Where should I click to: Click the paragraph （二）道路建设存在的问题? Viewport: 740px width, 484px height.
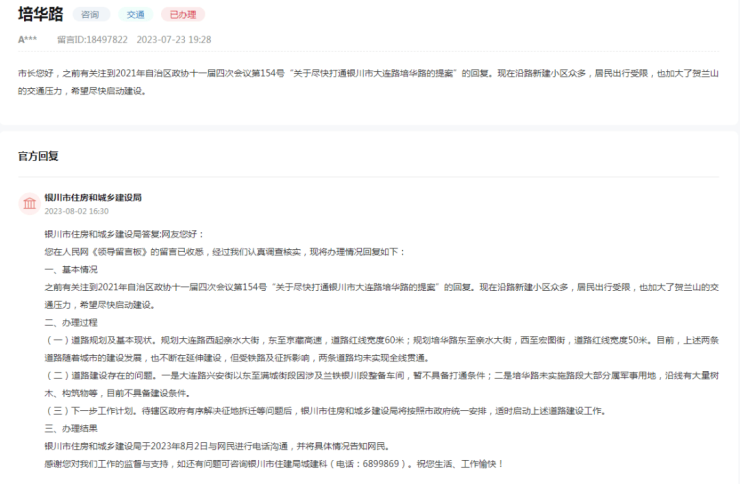(380, 384)
